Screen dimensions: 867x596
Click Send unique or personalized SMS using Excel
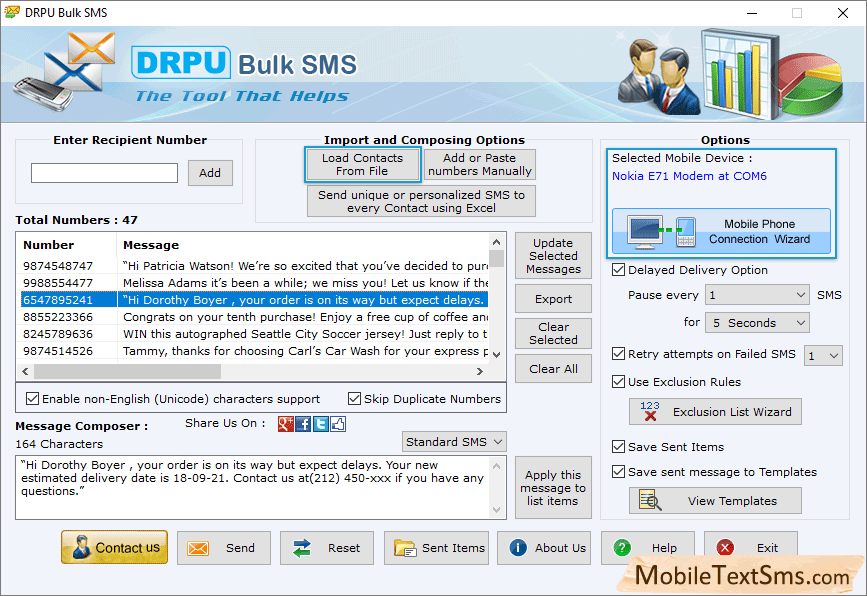click(421, 201)
